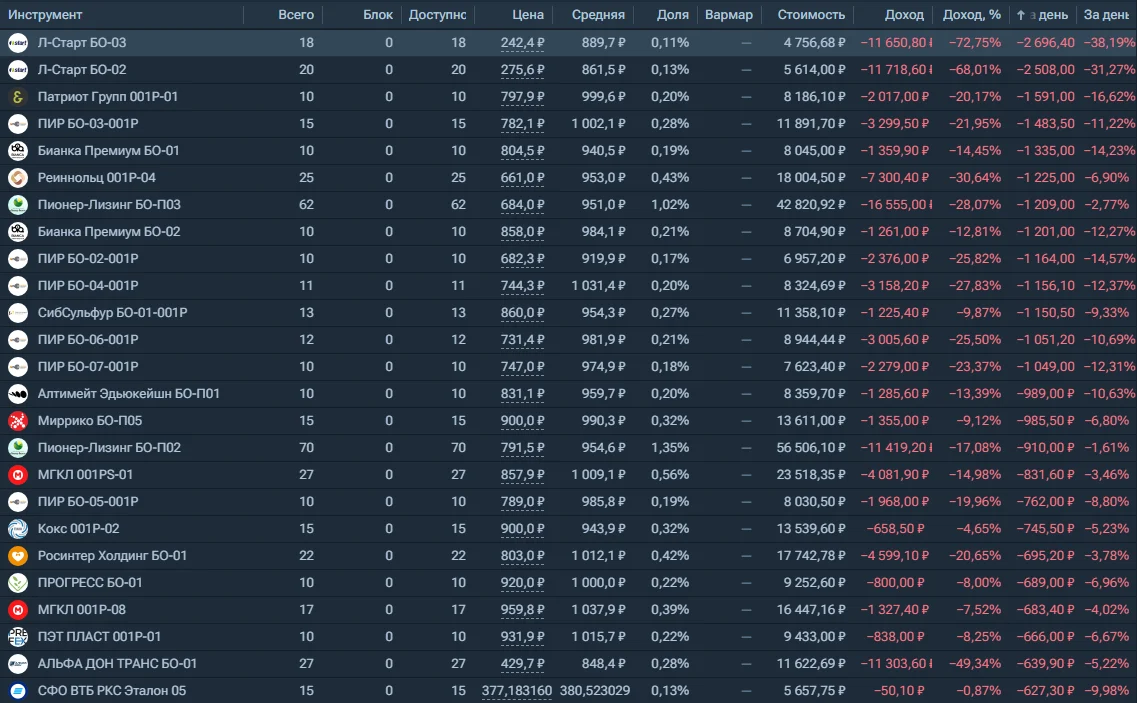Click the ПИР БО-02-001Р logo icon
Viewport: 1137px width, 703px height.
coord(17,259)
